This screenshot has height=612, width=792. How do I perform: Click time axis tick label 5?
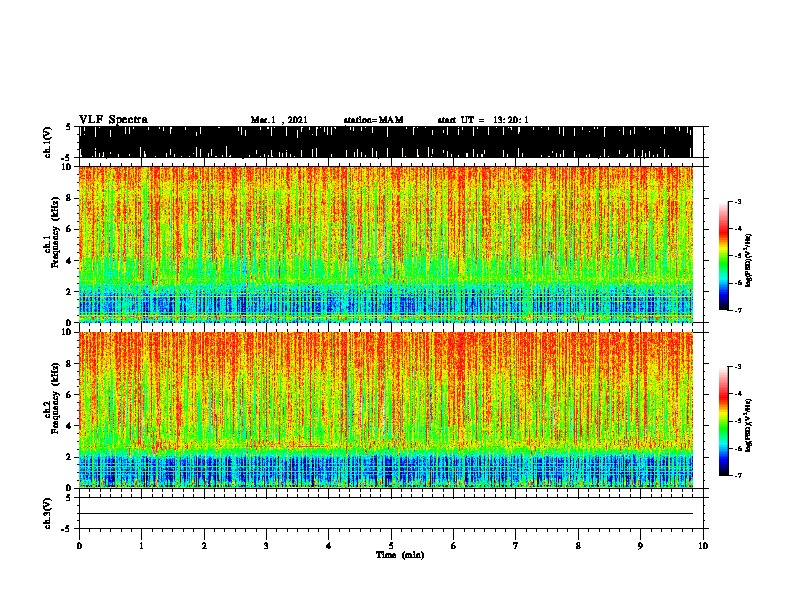click(391, 546)
